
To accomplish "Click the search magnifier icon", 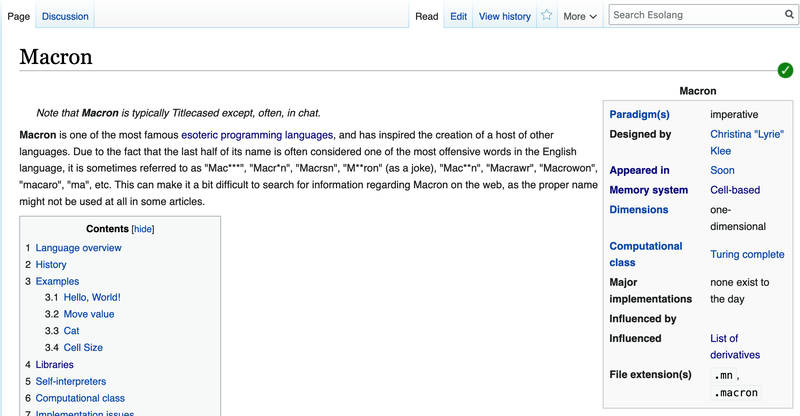I will (x=789, y=15).
